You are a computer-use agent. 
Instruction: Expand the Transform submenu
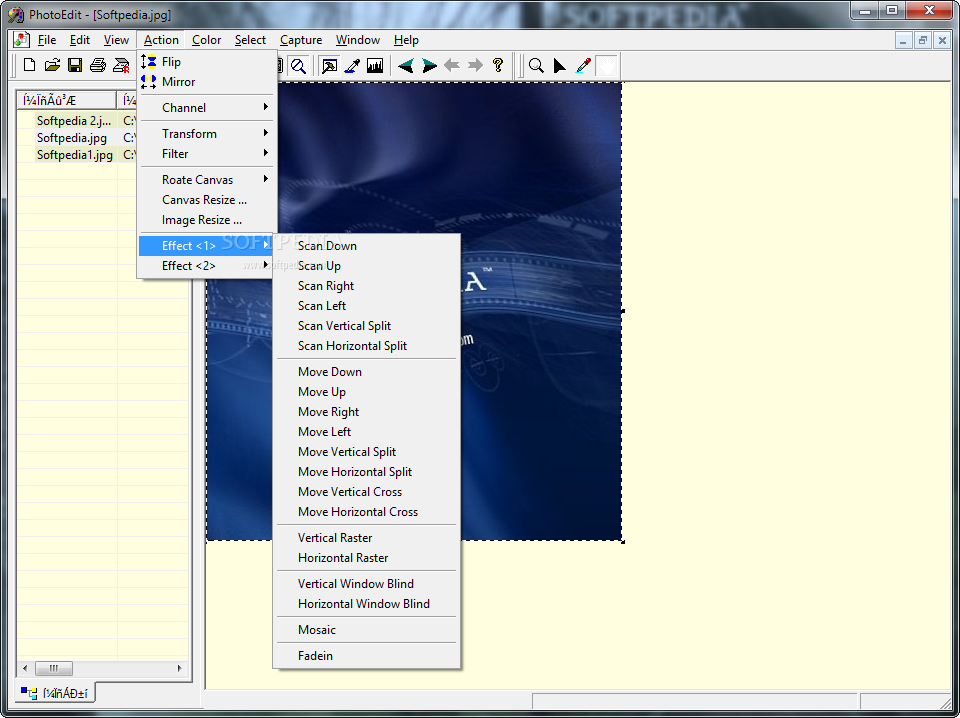(x=206, y=133)
